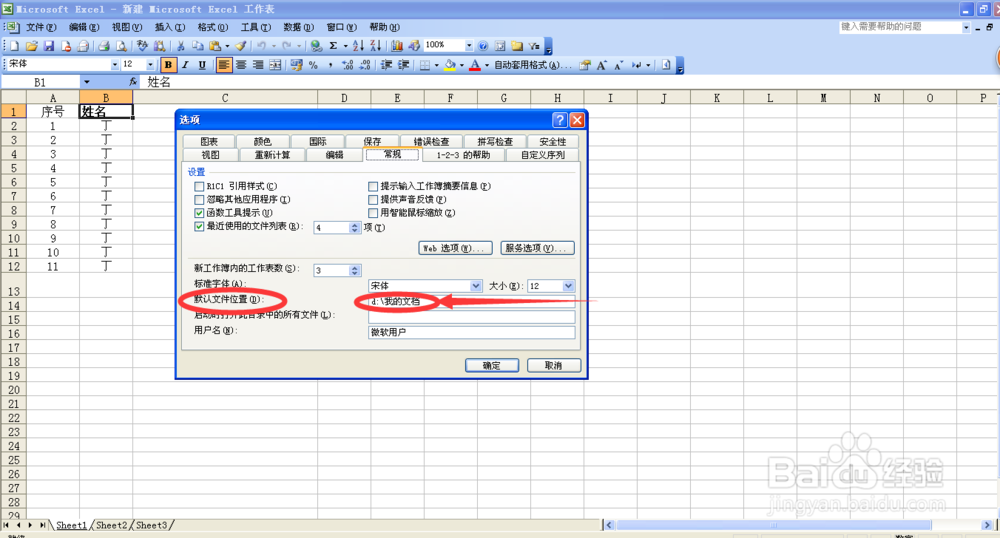Check the R1C1 引用样式 checkbox
Viewport: 1000px width, 538px height.
coord(199,187)
